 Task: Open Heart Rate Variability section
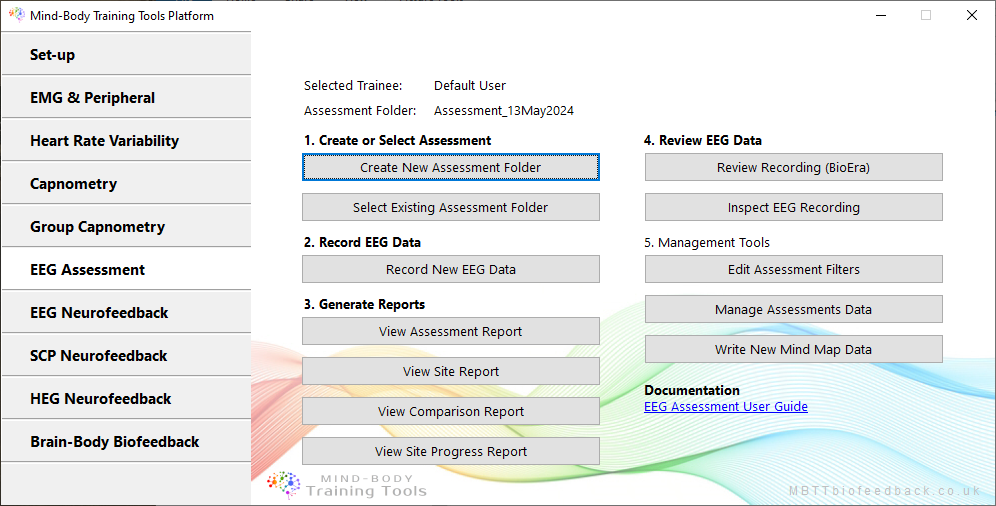[x=126, y=140]
